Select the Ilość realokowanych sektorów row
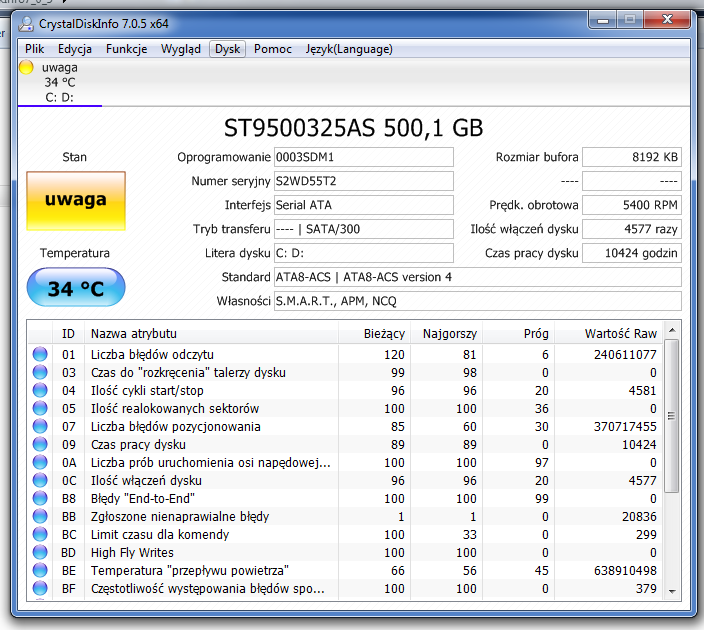The image size is (704, 630). pos(345,408)
